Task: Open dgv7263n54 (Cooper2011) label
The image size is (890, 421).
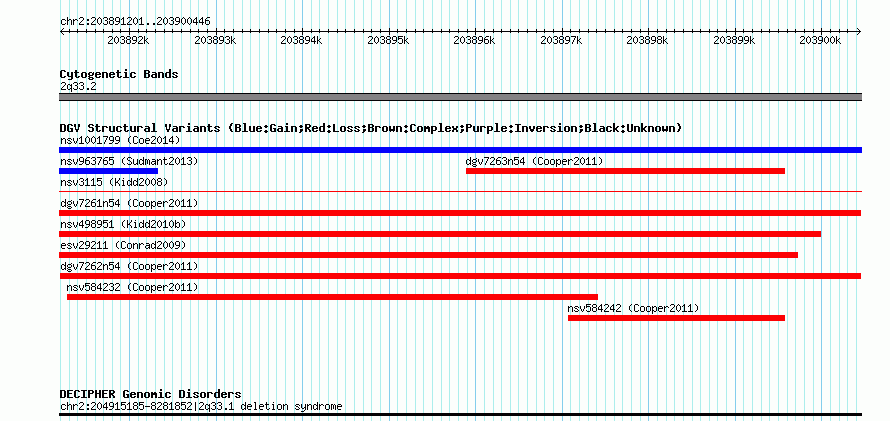Action: 534,161
